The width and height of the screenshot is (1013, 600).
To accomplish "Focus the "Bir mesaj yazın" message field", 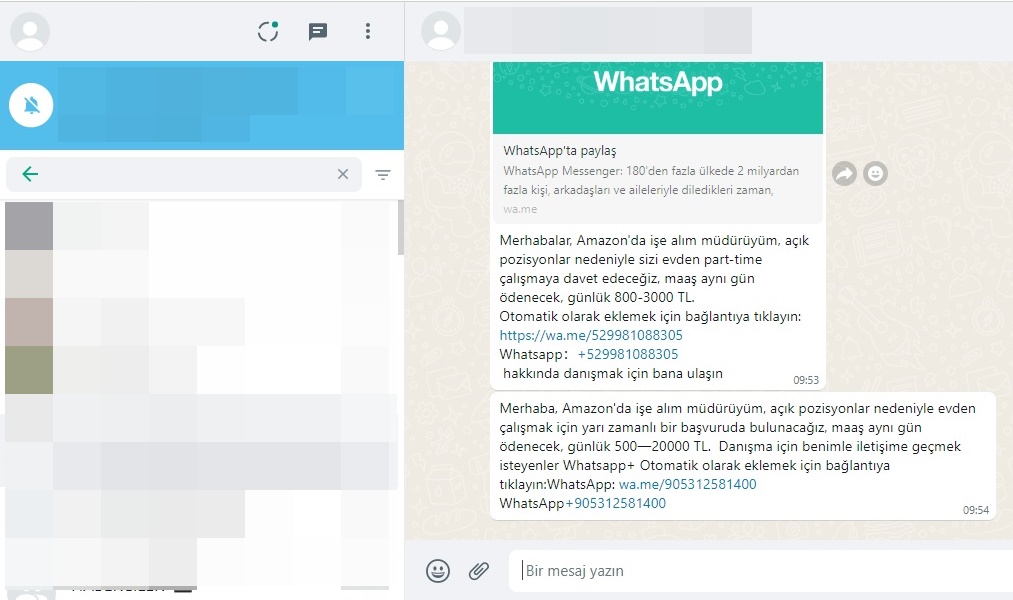I will pyautogui.click(x=760, y=571).
